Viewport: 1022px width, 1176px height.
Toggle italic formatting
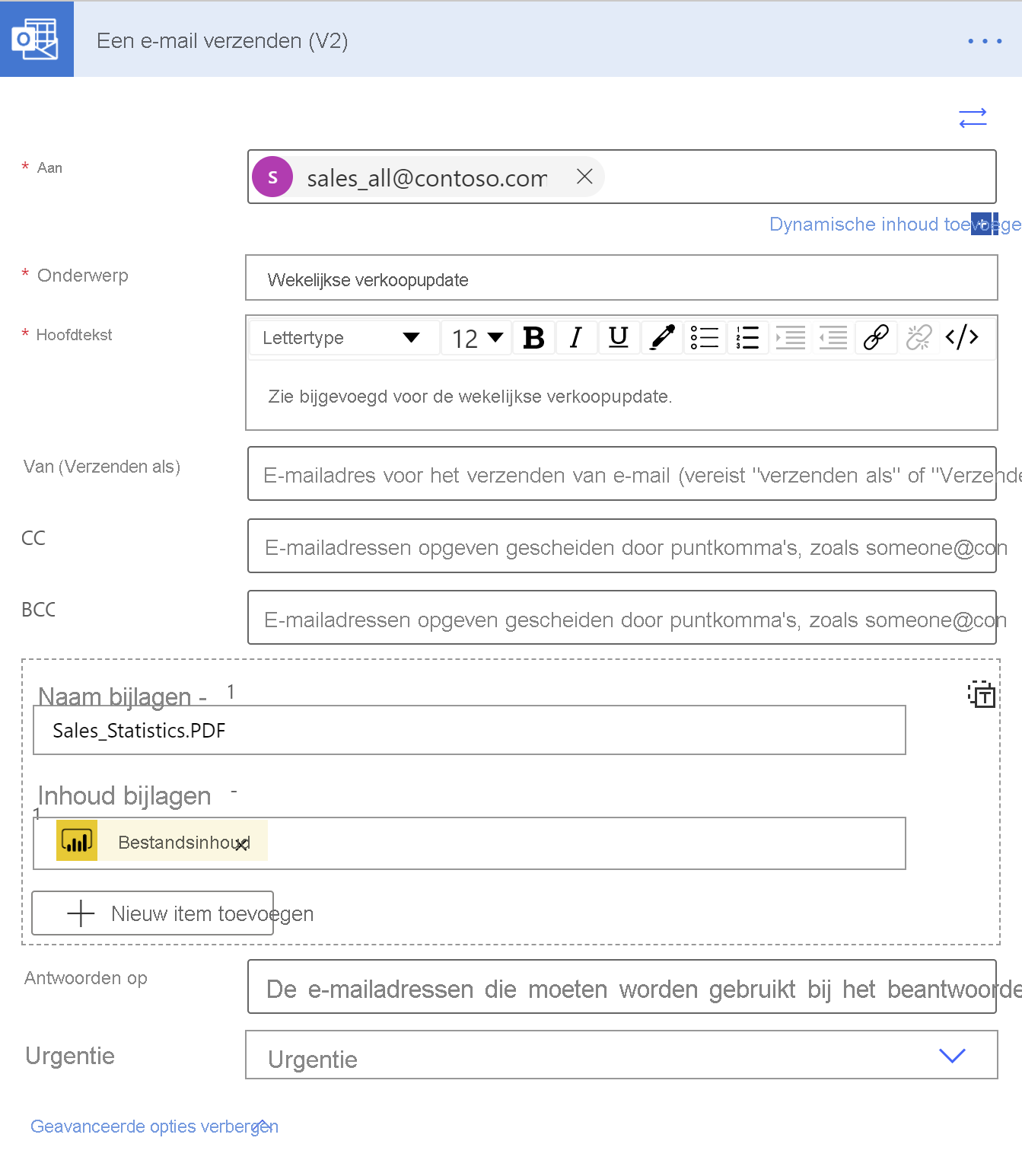click(x=576, y=337)
